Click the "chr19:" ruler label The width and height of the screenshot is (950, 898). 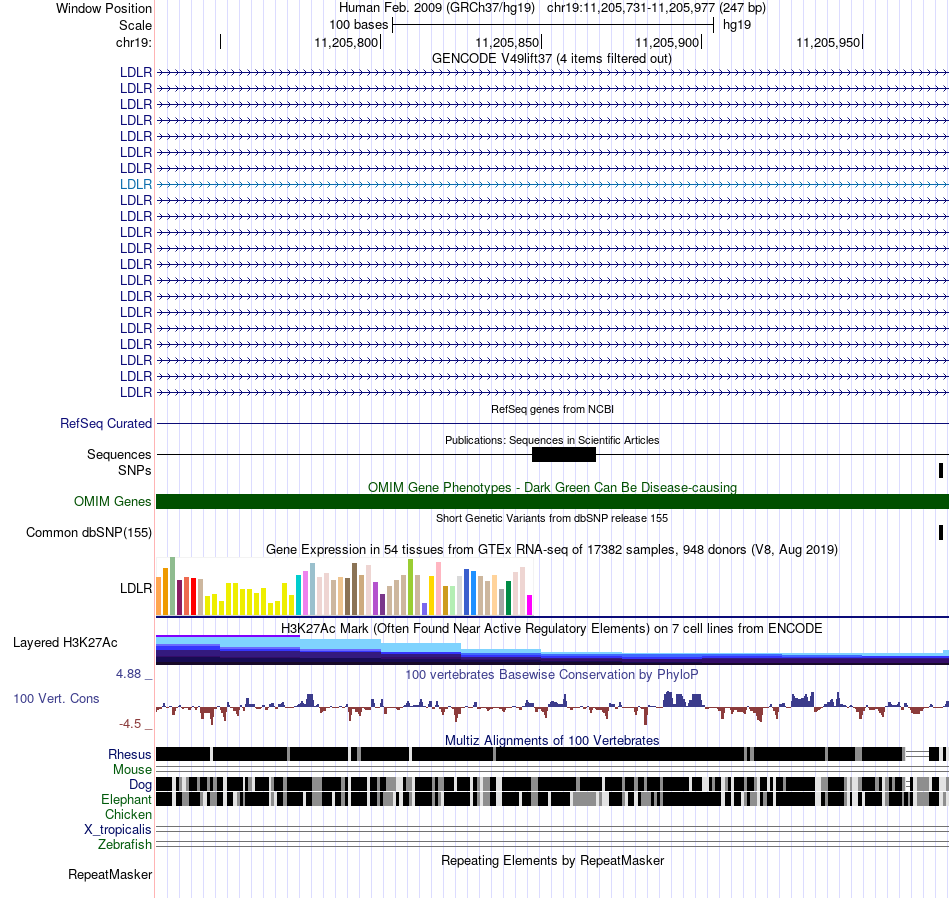(x=134, y=42)
